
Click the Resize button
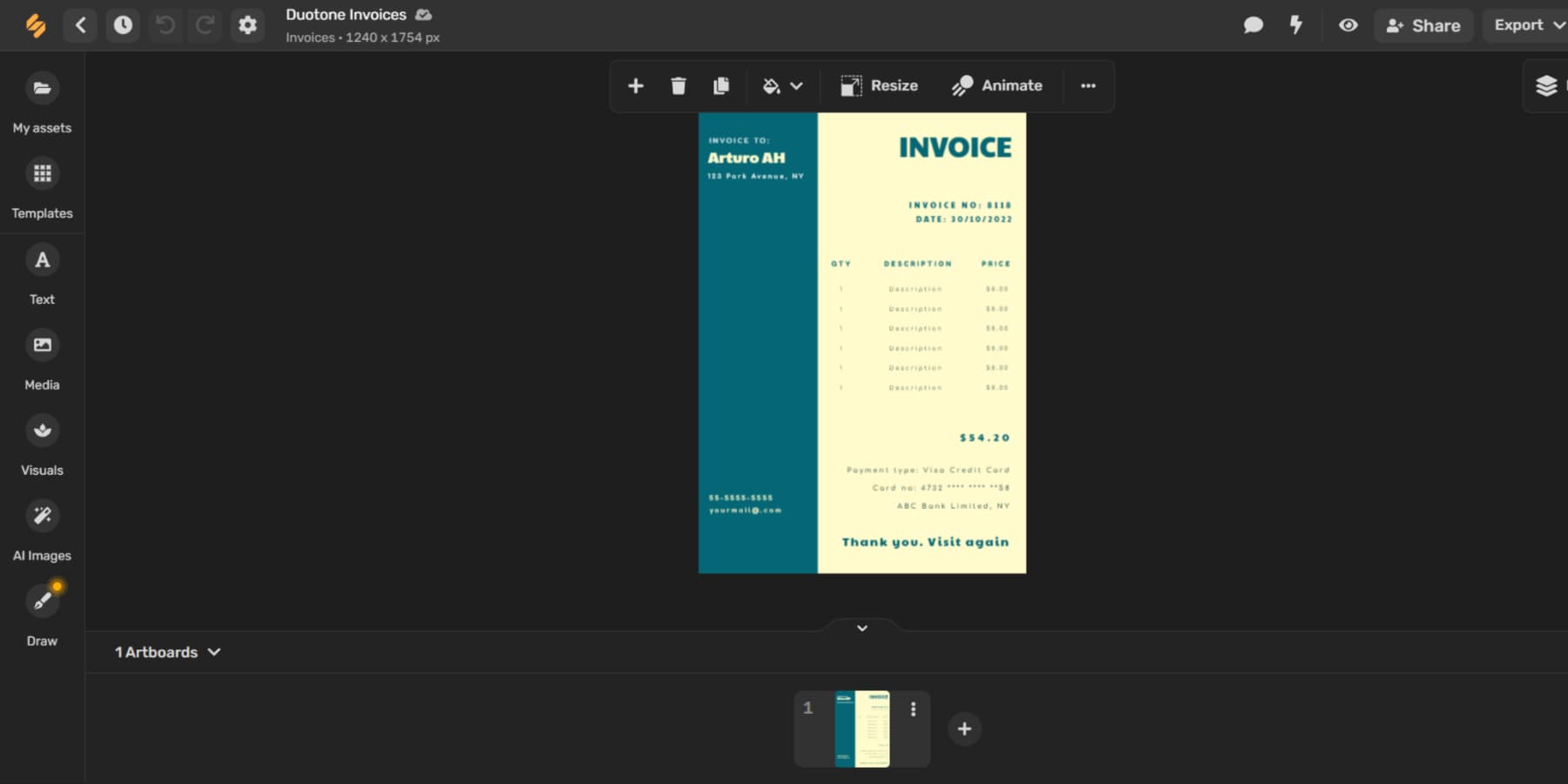(x=880, y=85)
